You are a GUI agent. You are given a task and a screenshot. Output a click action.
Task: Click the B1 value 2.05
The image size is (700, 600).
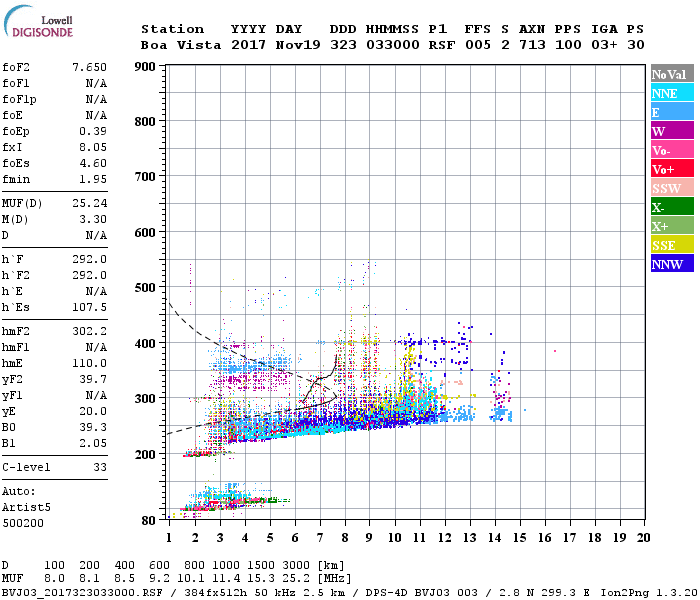click(x=93, y=444)
